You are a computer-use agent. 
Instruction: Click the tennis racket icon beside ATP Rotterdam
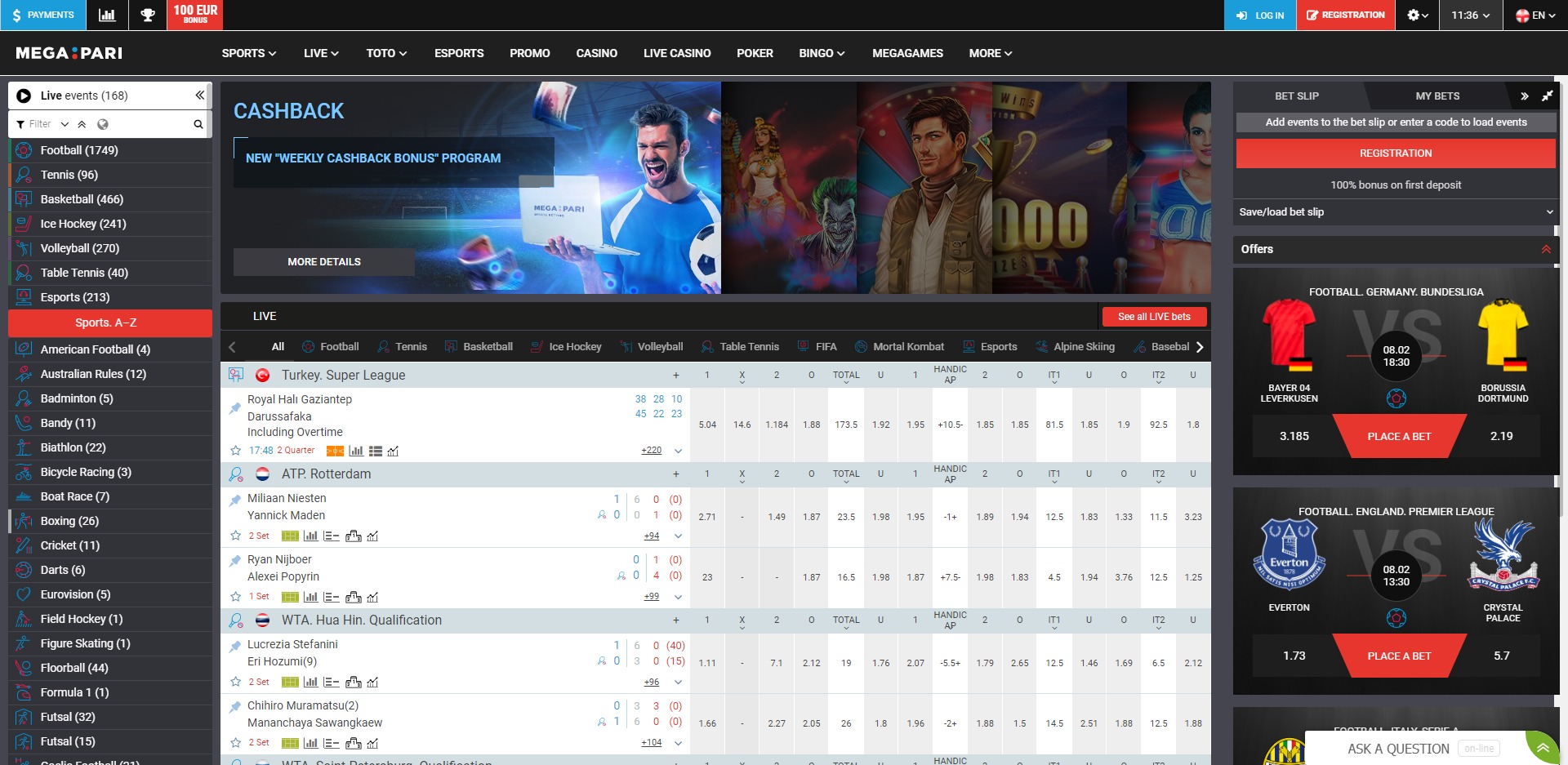click(236, 474)
